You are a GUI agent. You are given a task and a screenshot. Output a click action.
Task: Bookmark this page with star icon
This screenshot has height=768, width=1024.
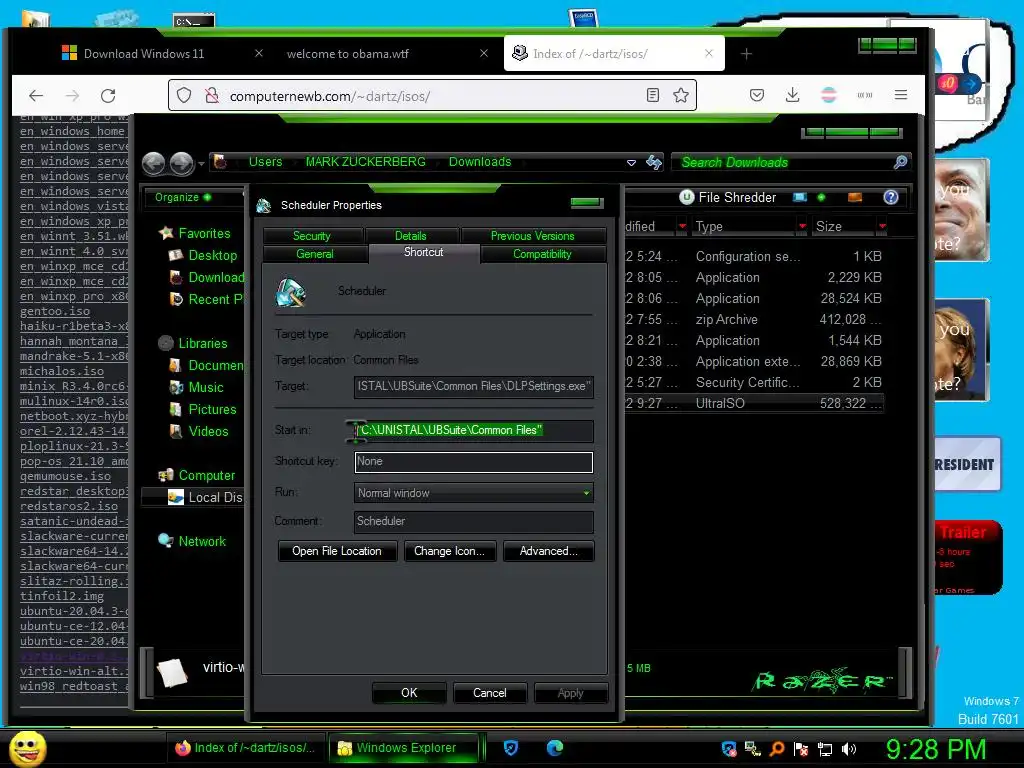[x=680, y=95]
